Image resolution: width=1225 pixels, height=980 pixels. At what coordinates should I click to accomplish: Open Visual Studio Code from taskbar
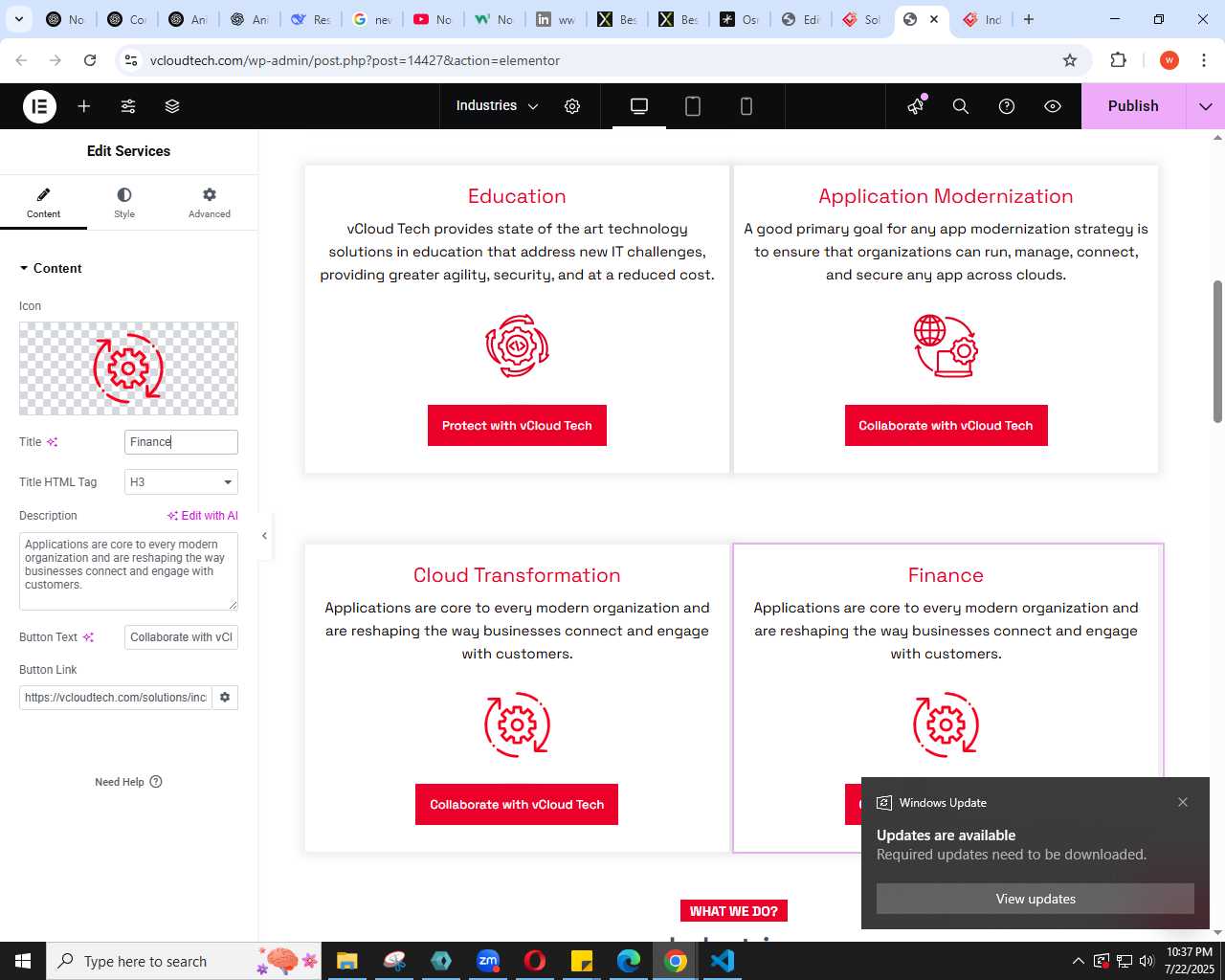(723, 961)
